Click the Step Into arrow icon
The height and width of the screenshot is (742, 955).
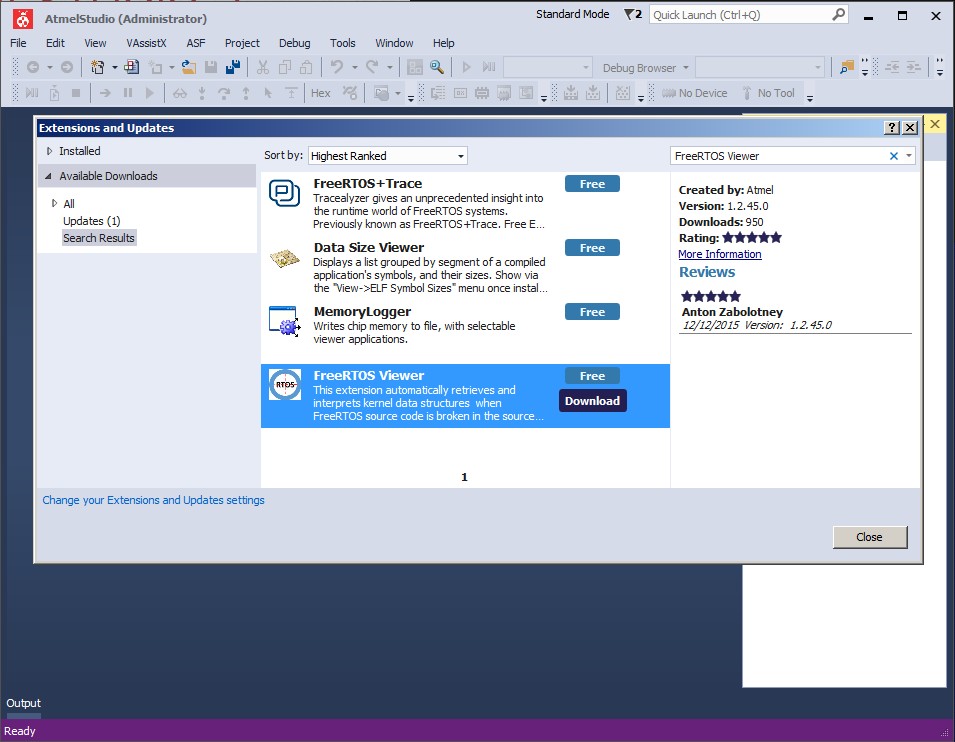202,93
